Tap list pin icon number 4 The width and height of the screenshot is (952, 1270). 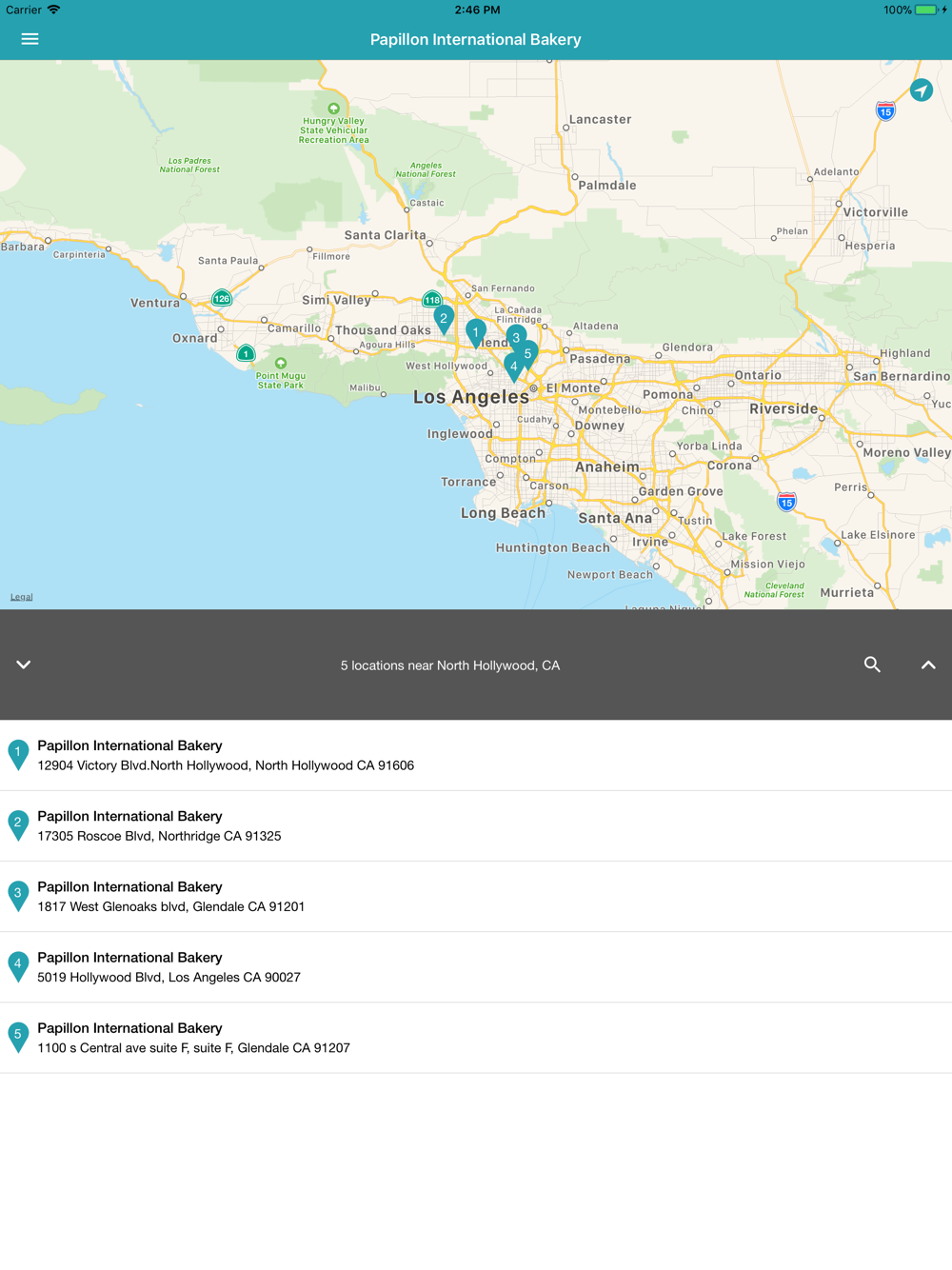click(18, 966)
